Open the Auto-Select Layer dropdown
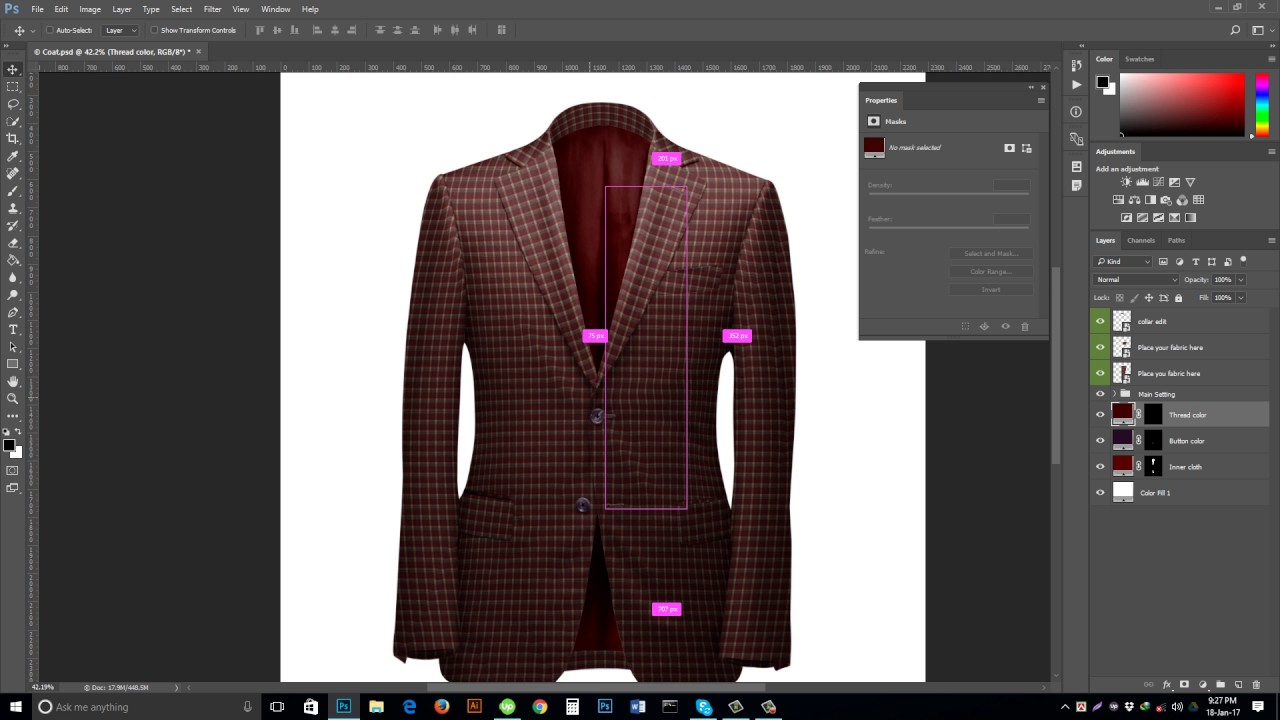 click(x=121, y=31)
